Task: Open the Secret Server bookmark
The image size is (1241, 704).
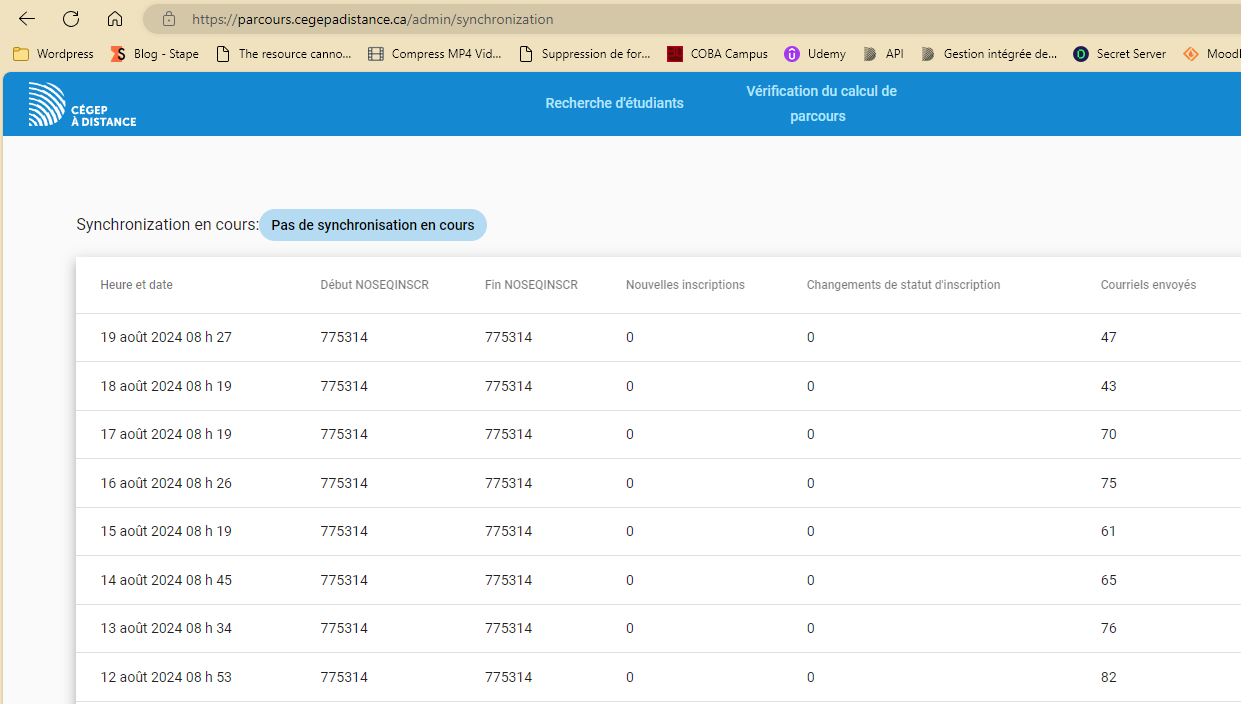Action: pyautogui.click(x=1119, y=54)
